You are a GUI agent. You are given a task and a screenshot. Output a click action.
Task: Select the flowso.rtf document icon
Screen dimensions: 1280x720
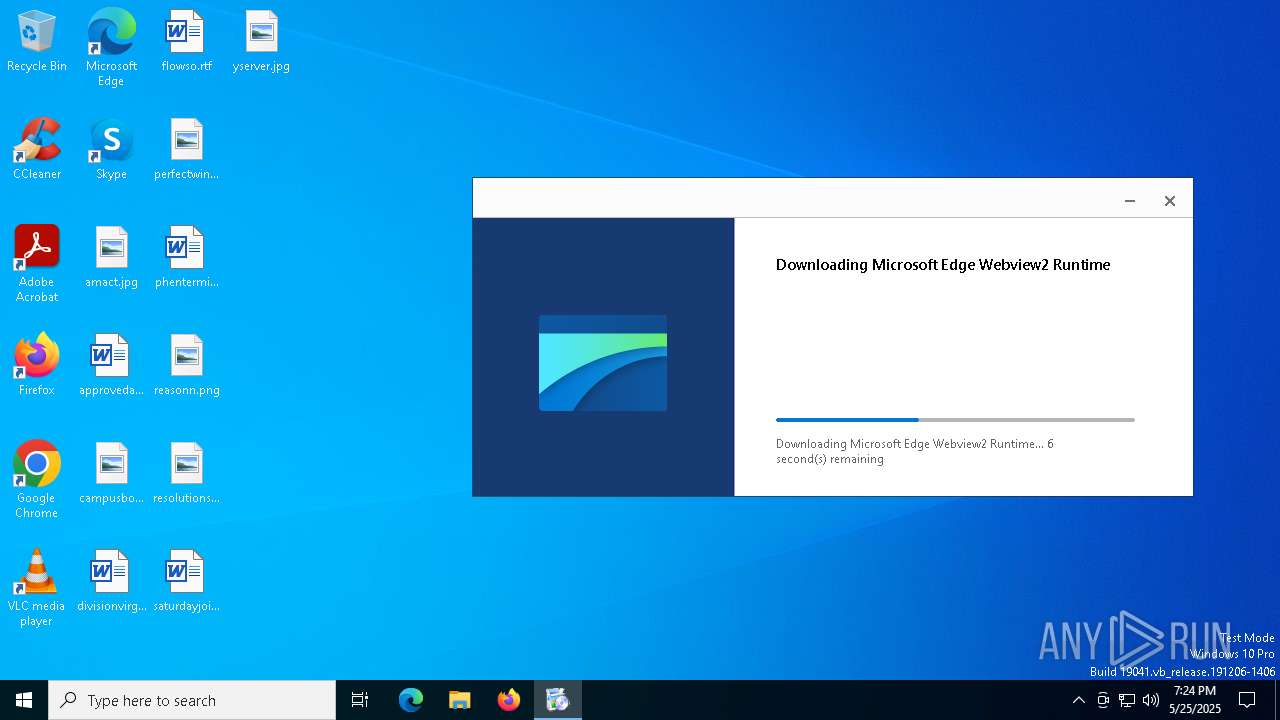[x=186, y=42]
